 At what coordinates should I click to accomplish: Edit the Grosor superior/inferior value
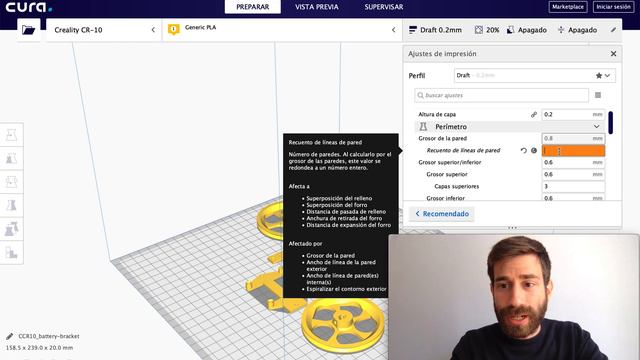573,162
